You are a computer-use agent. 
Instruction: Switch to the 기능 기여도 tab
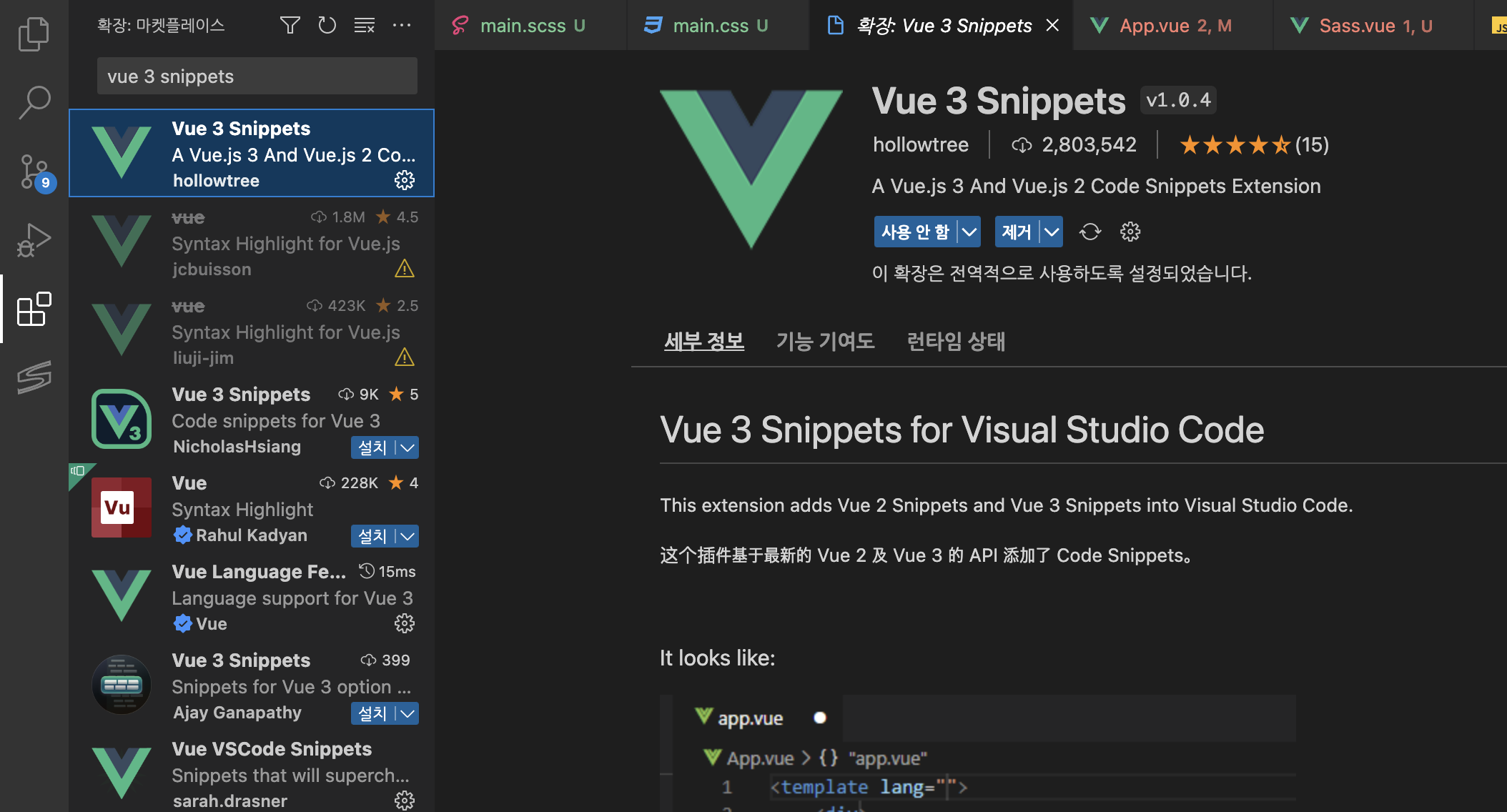pyautogui.click(x=825, y=342)
